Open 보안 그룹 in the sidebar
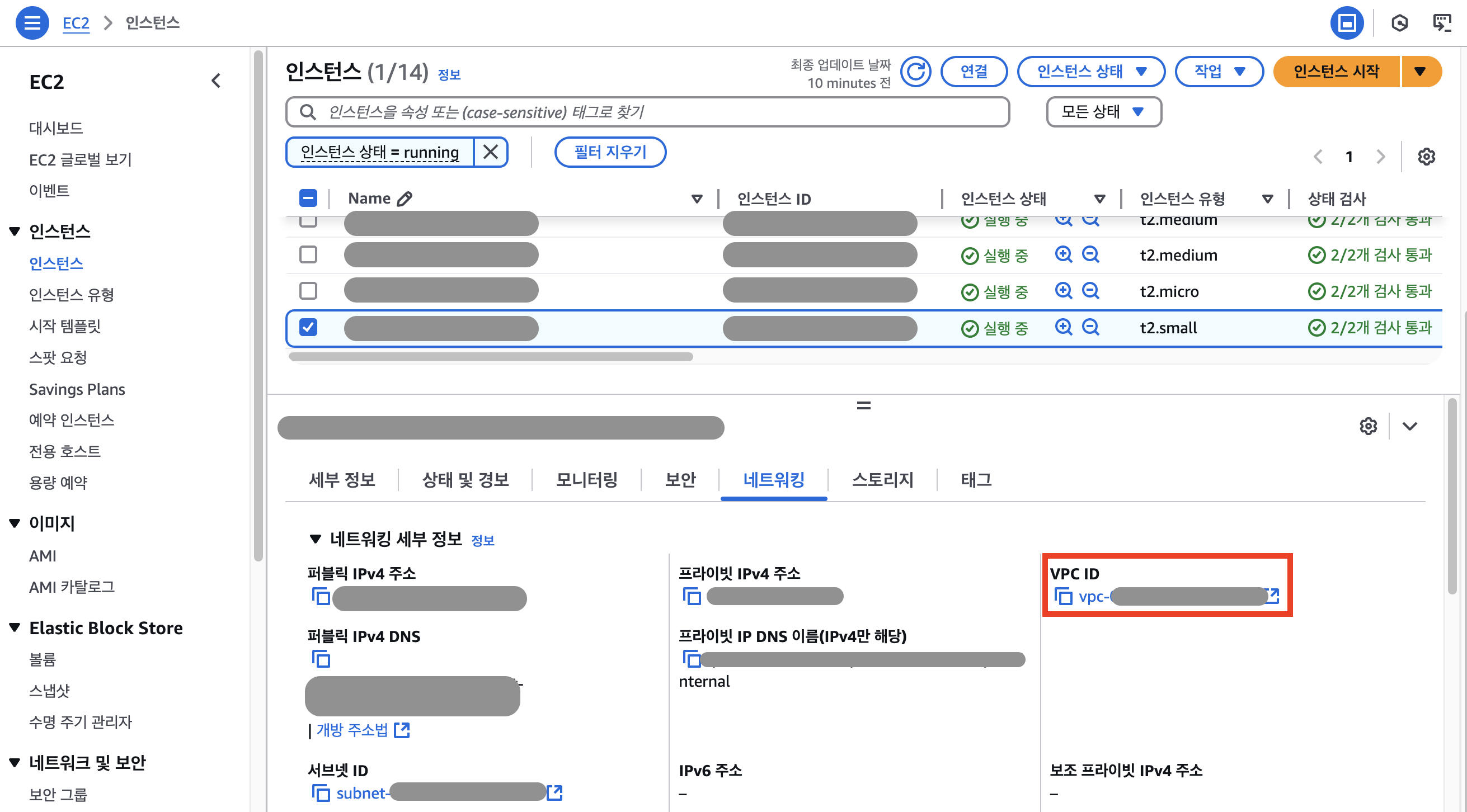The height and width of the screenshot is (812, 1467). [58, 794]
